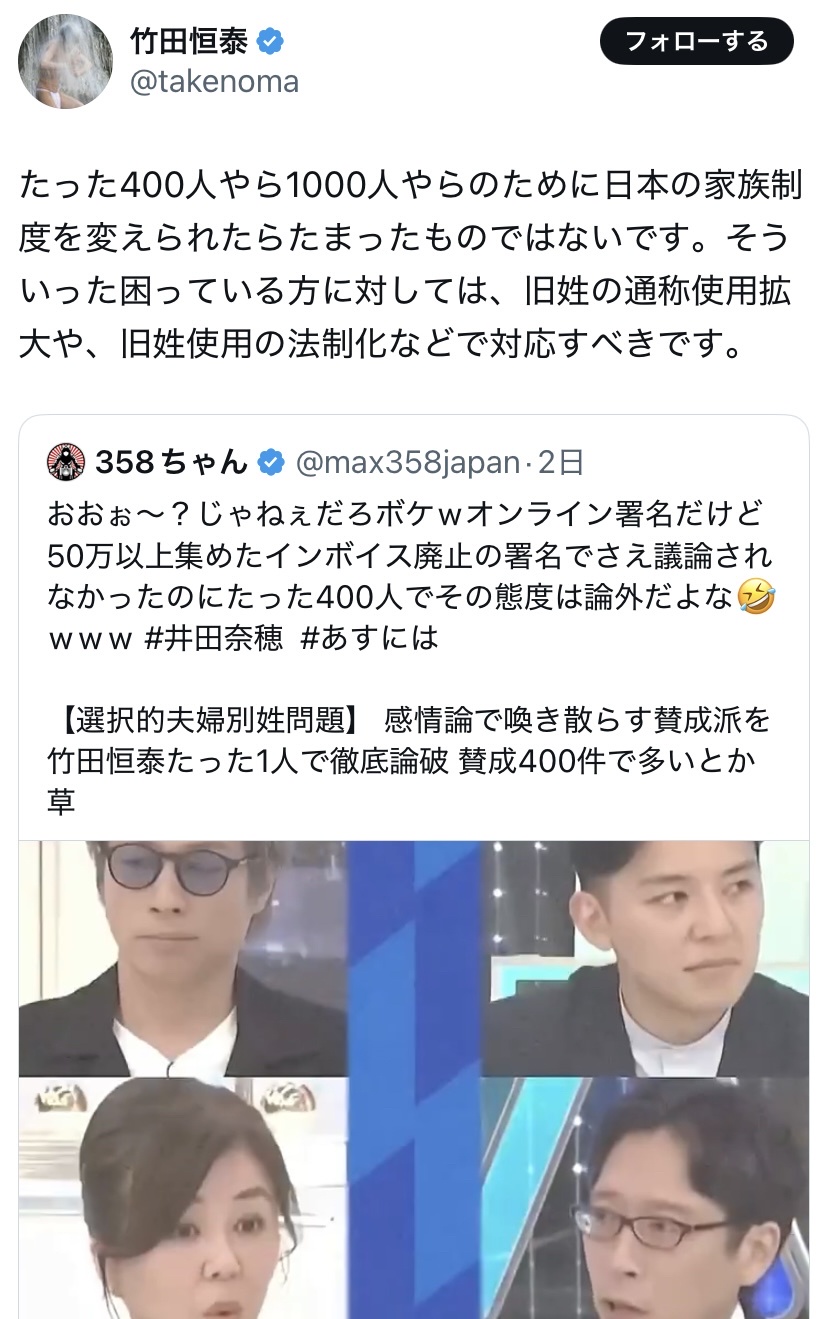Open the 358ちゃん round avatar icon
This screenshot has height=1319, width=828.
pyautogui.click(x=66, y=461)
